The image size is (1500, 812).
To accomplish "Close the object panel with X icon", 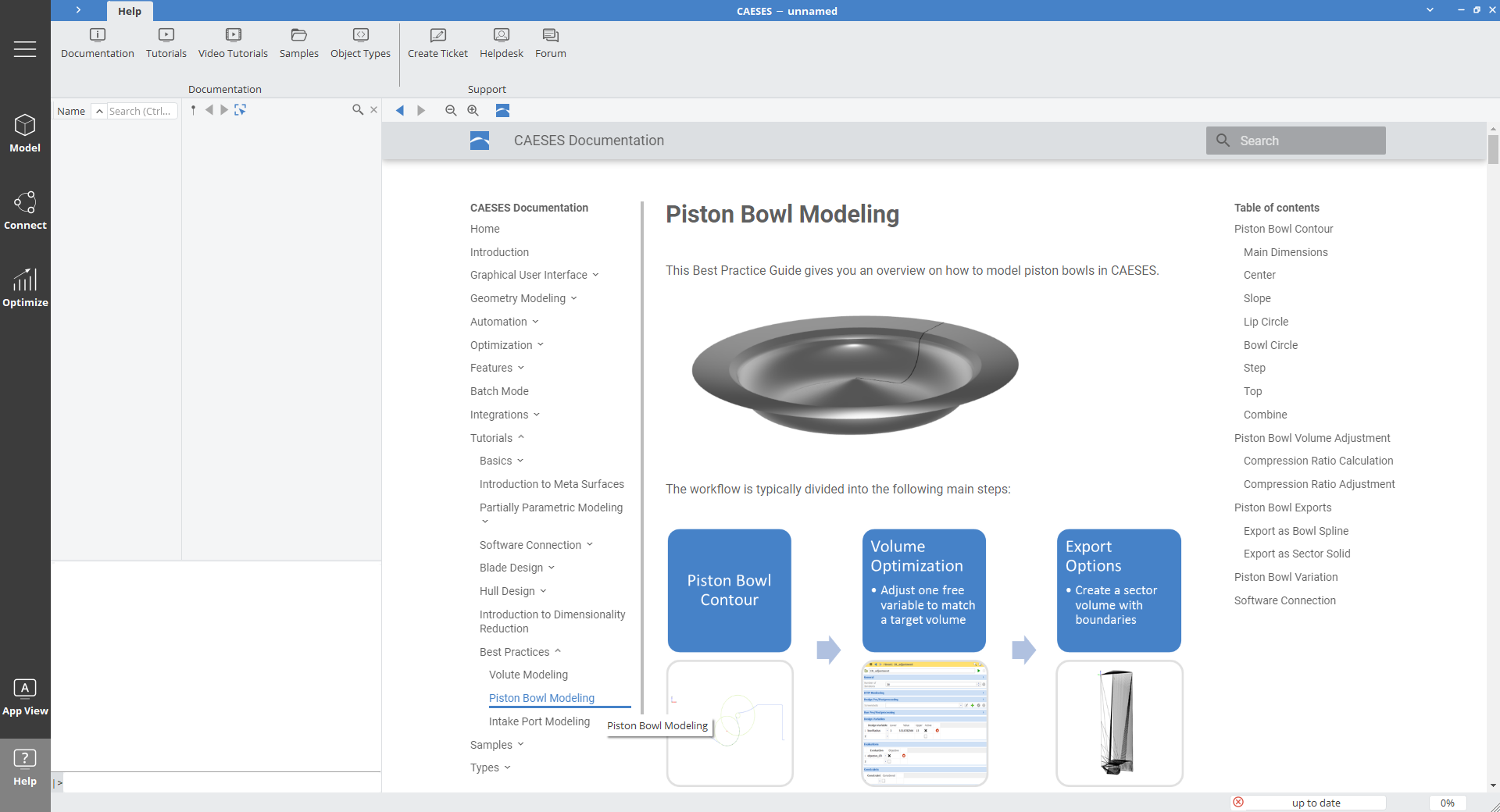I will pos(374,110).
